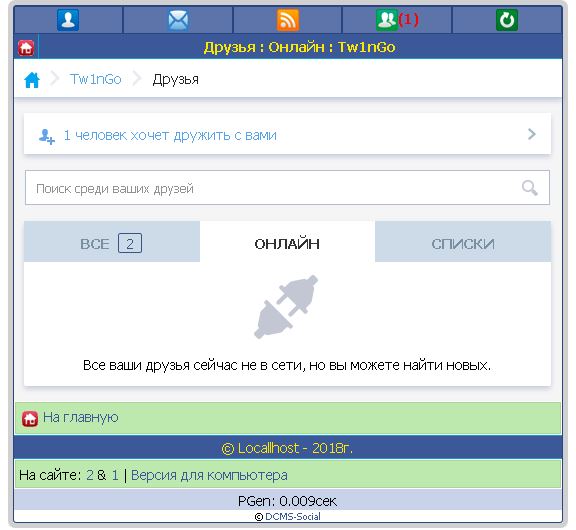This screenshot has width=576, height=530.
Task: Open the orange RSS feed icon
Action: [x=288, y=20]
